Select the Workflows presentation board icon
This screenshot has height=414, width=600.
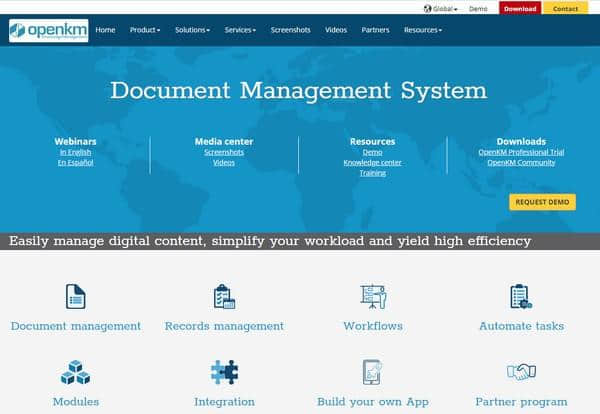click(373, 296)
